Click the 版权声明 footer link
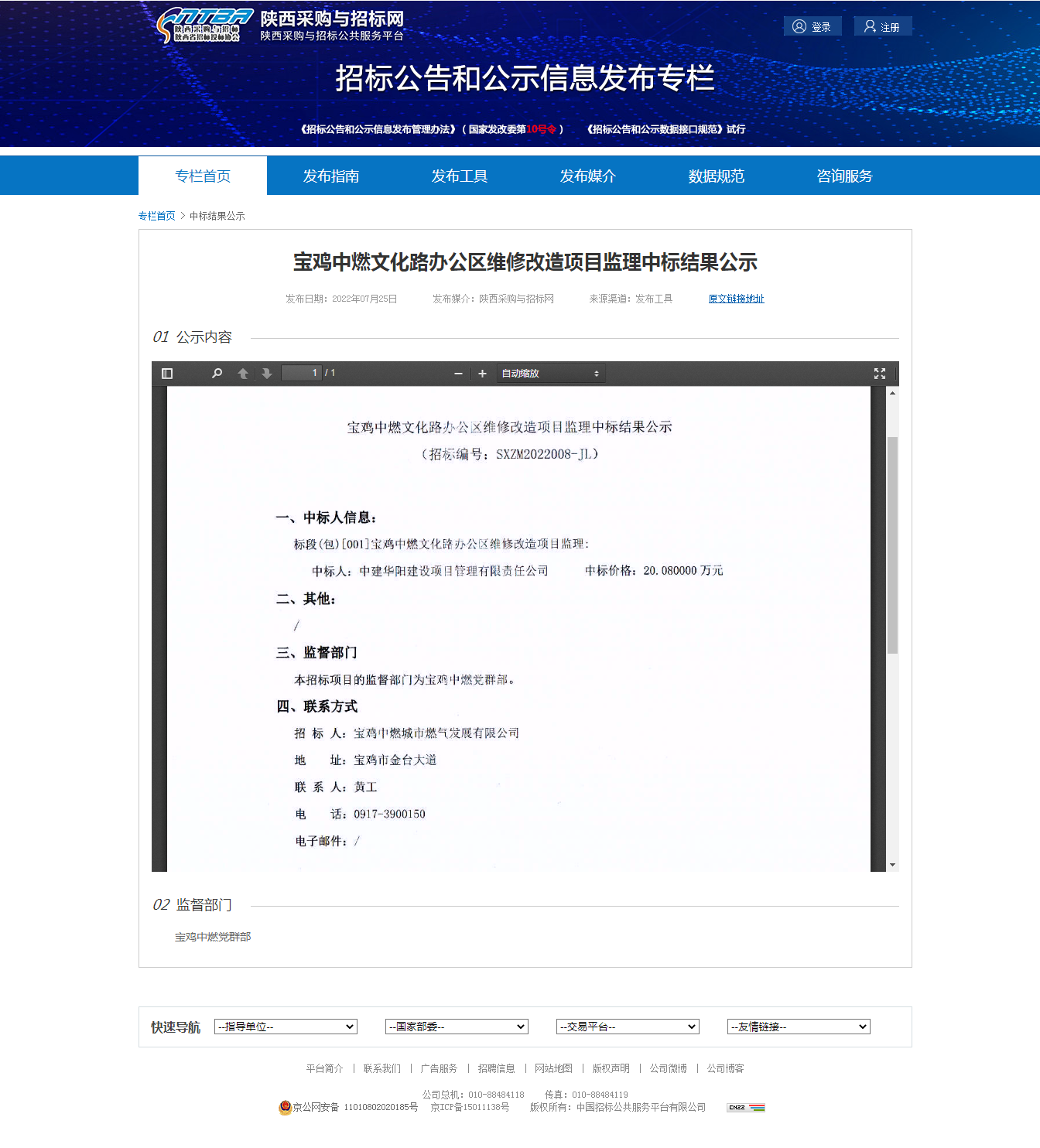The image size is (1040, 1148). [611, 1068]
